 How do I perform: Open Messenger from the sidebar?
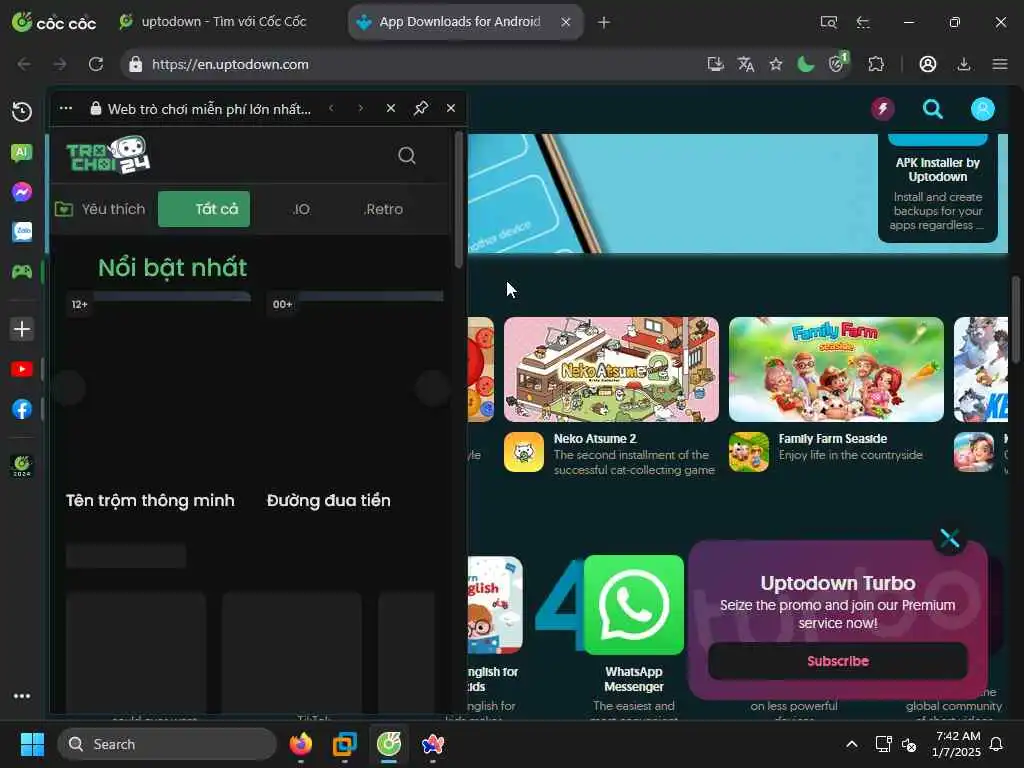point(22,192)
